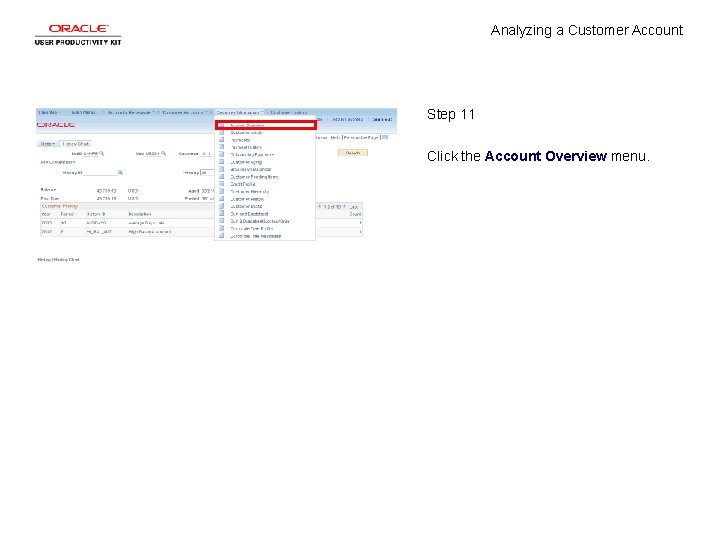
Task: Click the Year column header
Action: [46, 214]
